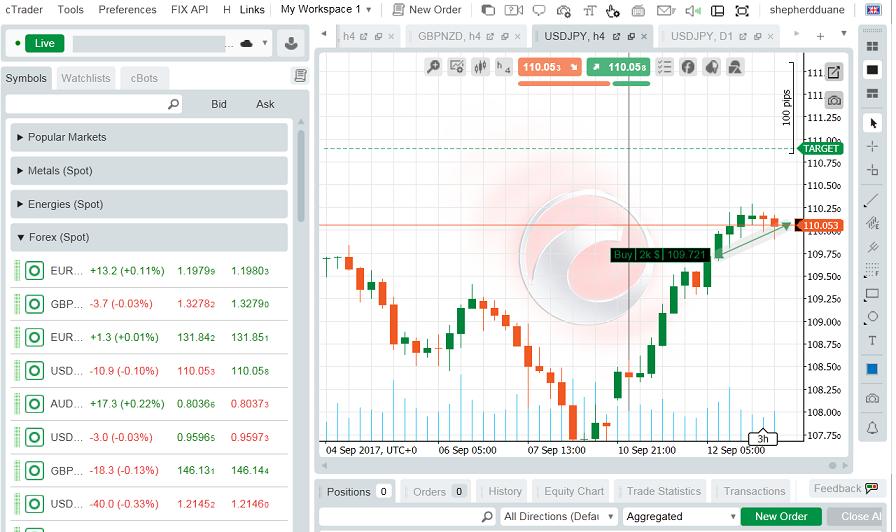Open My Workspace 1 dropdown

click(326, 9)
